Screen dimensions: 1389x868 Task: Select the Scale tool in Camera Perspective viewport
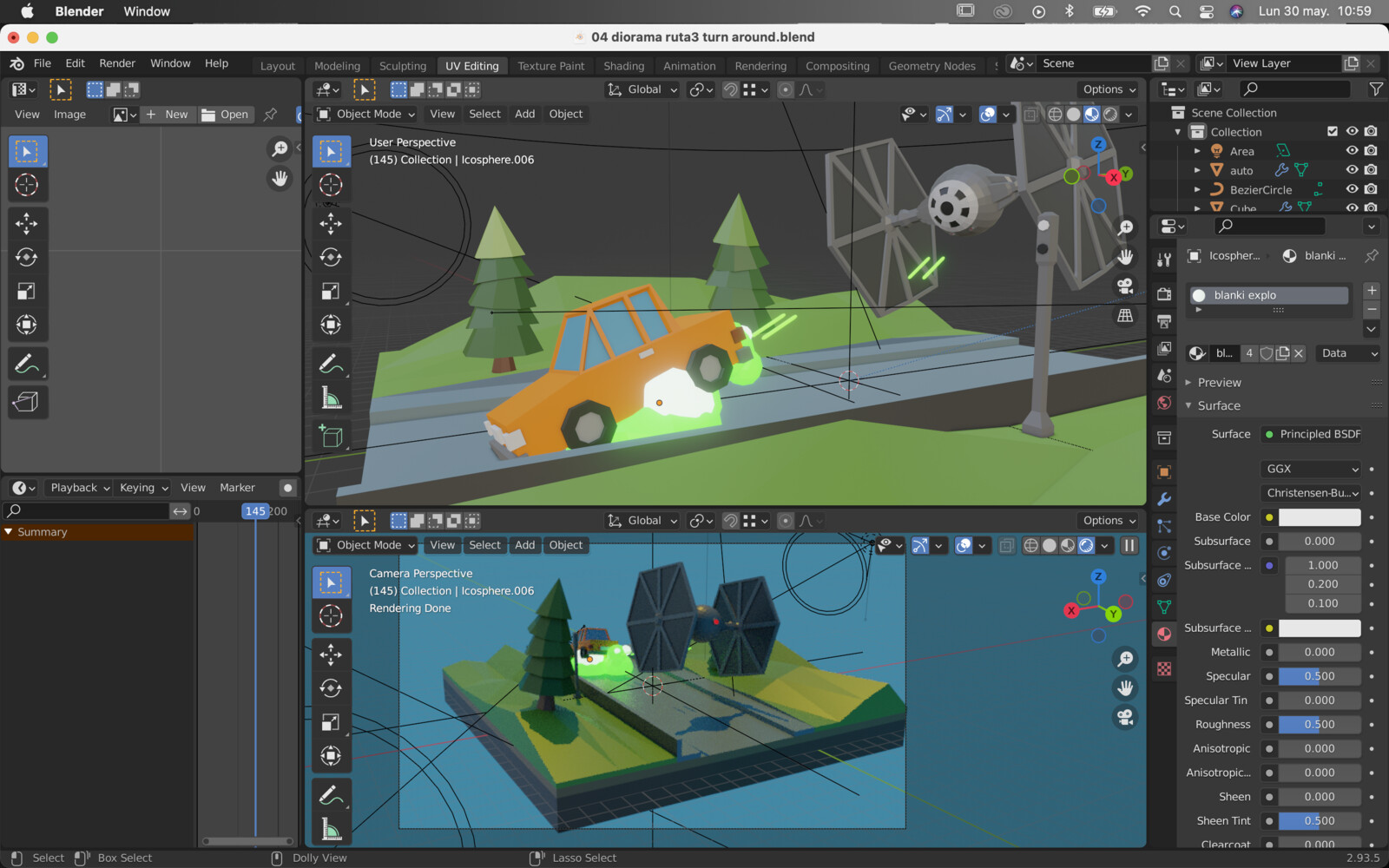(x=331, y=722)
